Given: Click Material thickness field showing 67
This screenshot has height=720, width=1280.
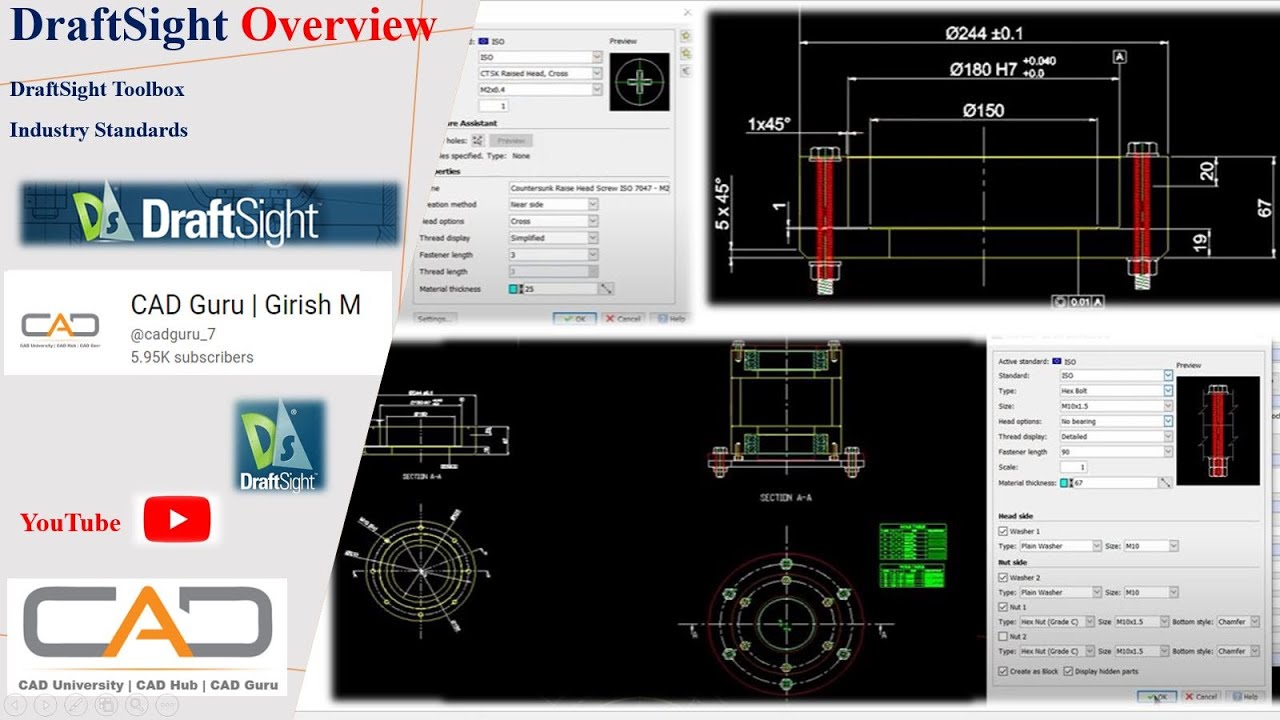Looking at the screenshot, I should pos(1113,483).
